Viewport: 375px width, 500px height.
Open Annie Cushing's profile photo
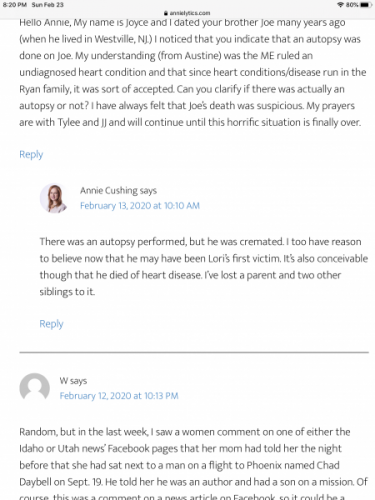click(x=54, y=198)
